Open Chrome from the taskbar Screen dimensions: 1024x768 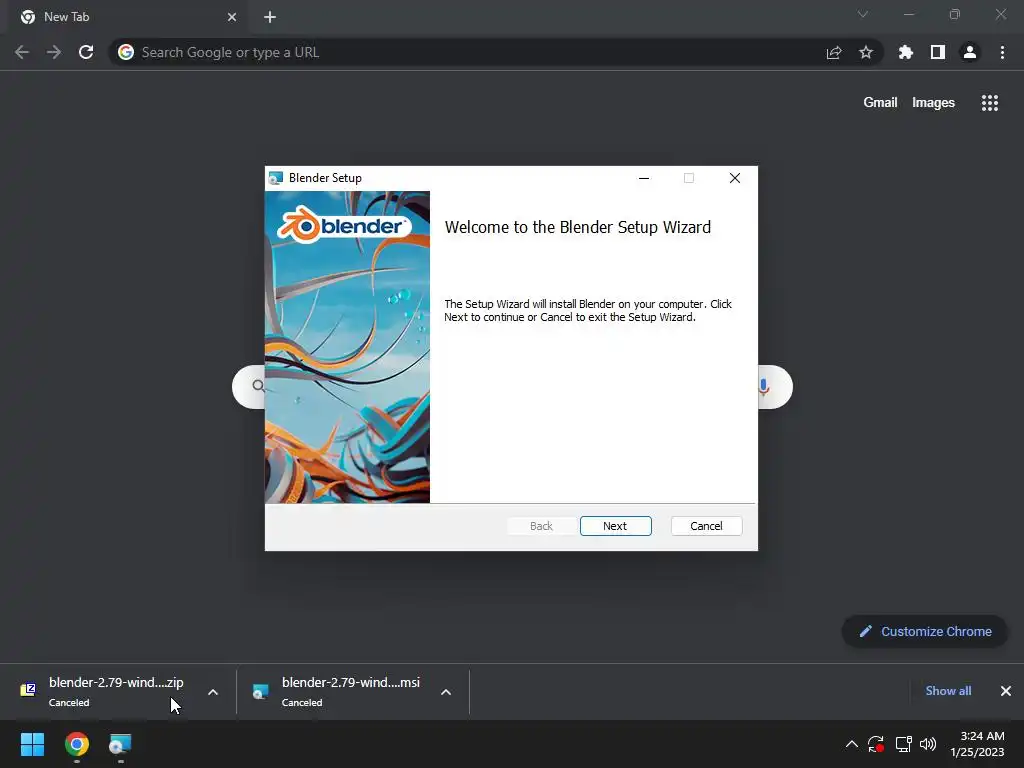[76, 744]
